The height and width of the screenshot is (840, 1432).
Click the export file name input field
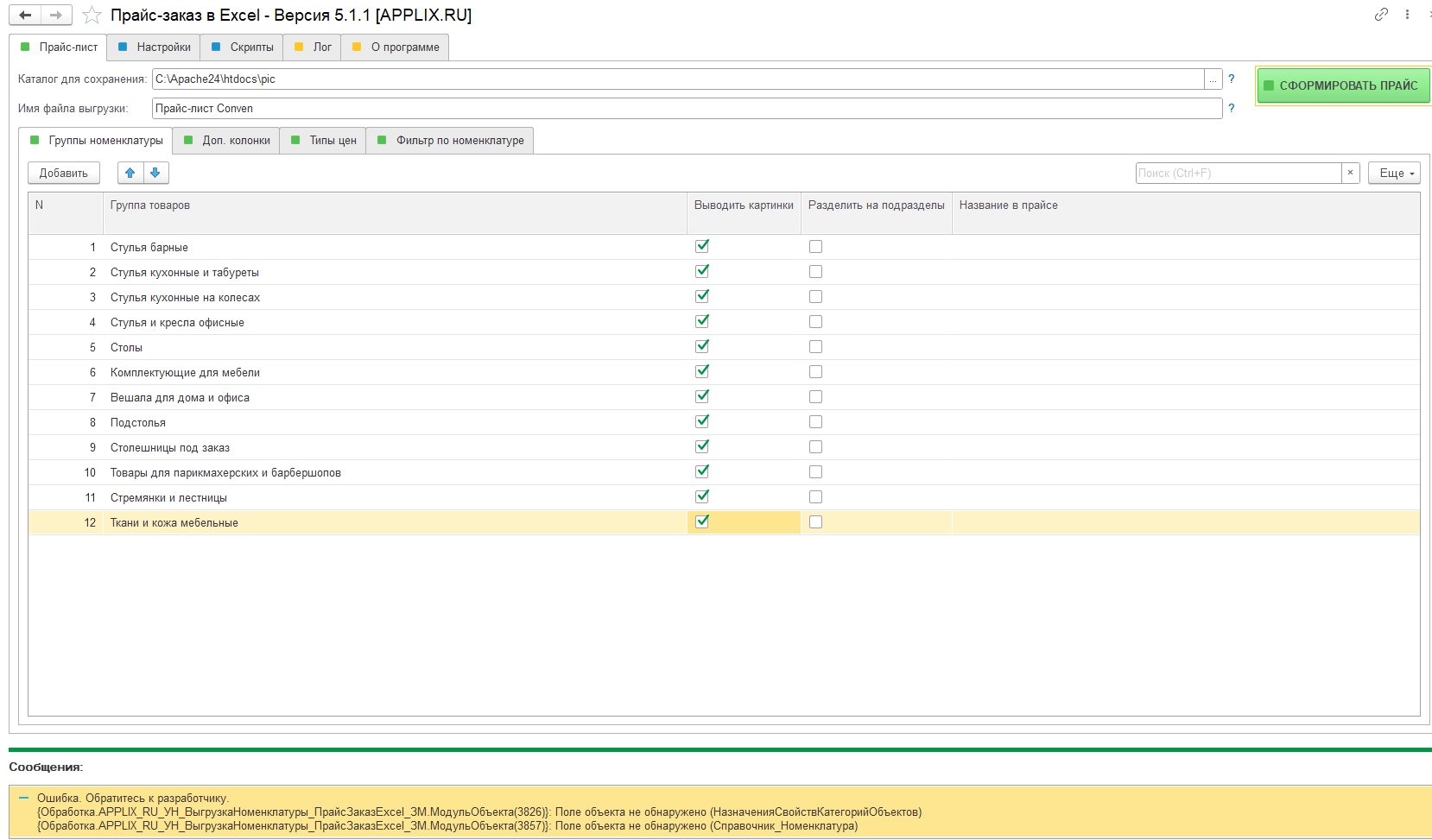tap(686, 109)
